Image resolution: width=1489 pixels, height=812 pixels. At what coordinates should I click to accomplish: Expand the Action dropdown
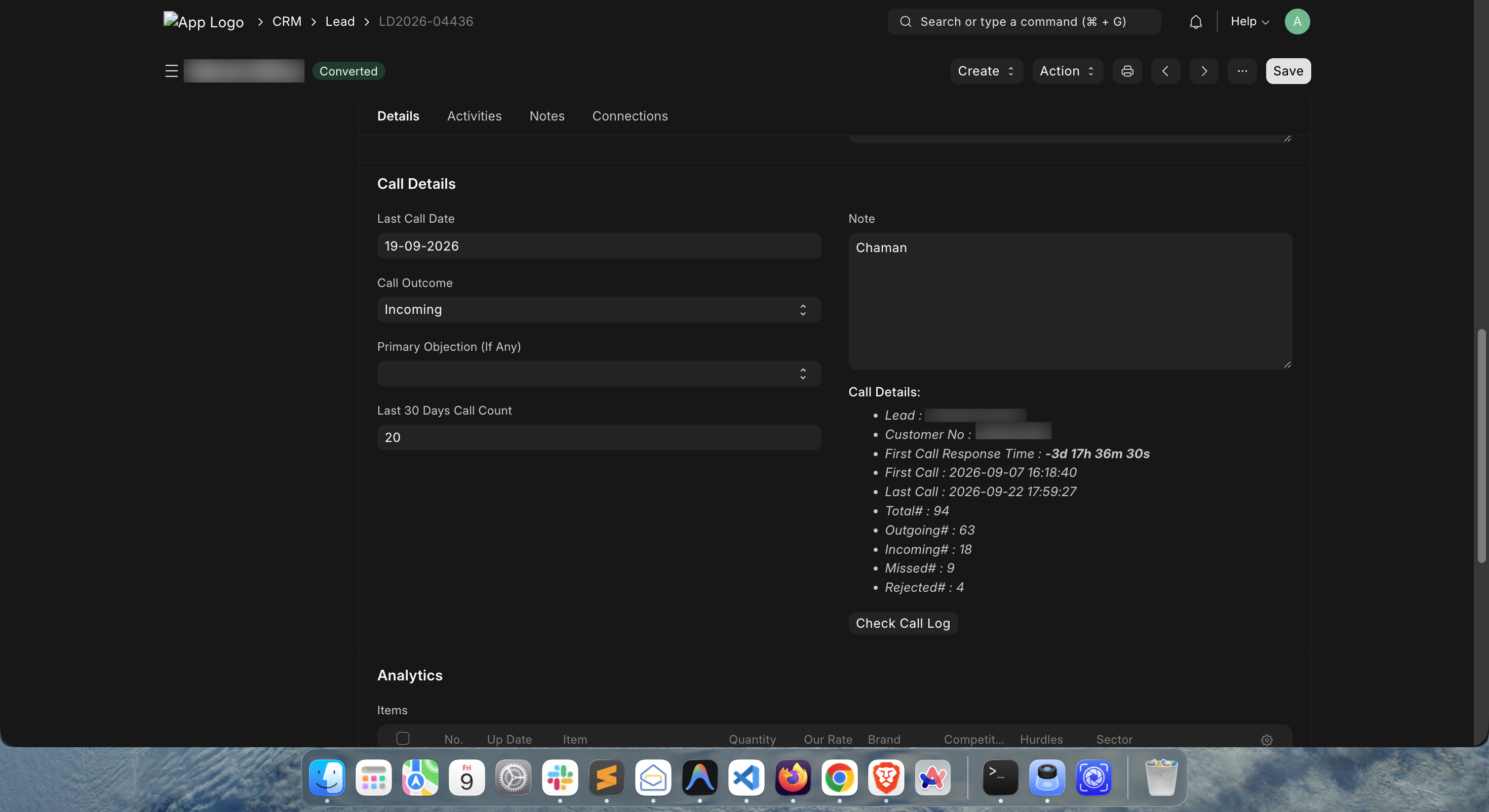click(x=1067, y=71)
